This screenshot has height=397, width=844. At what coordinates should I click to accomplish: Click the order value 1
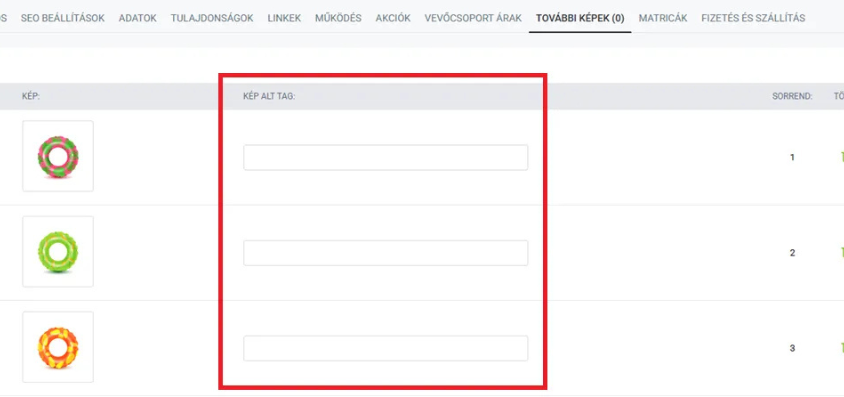point(792,158)
